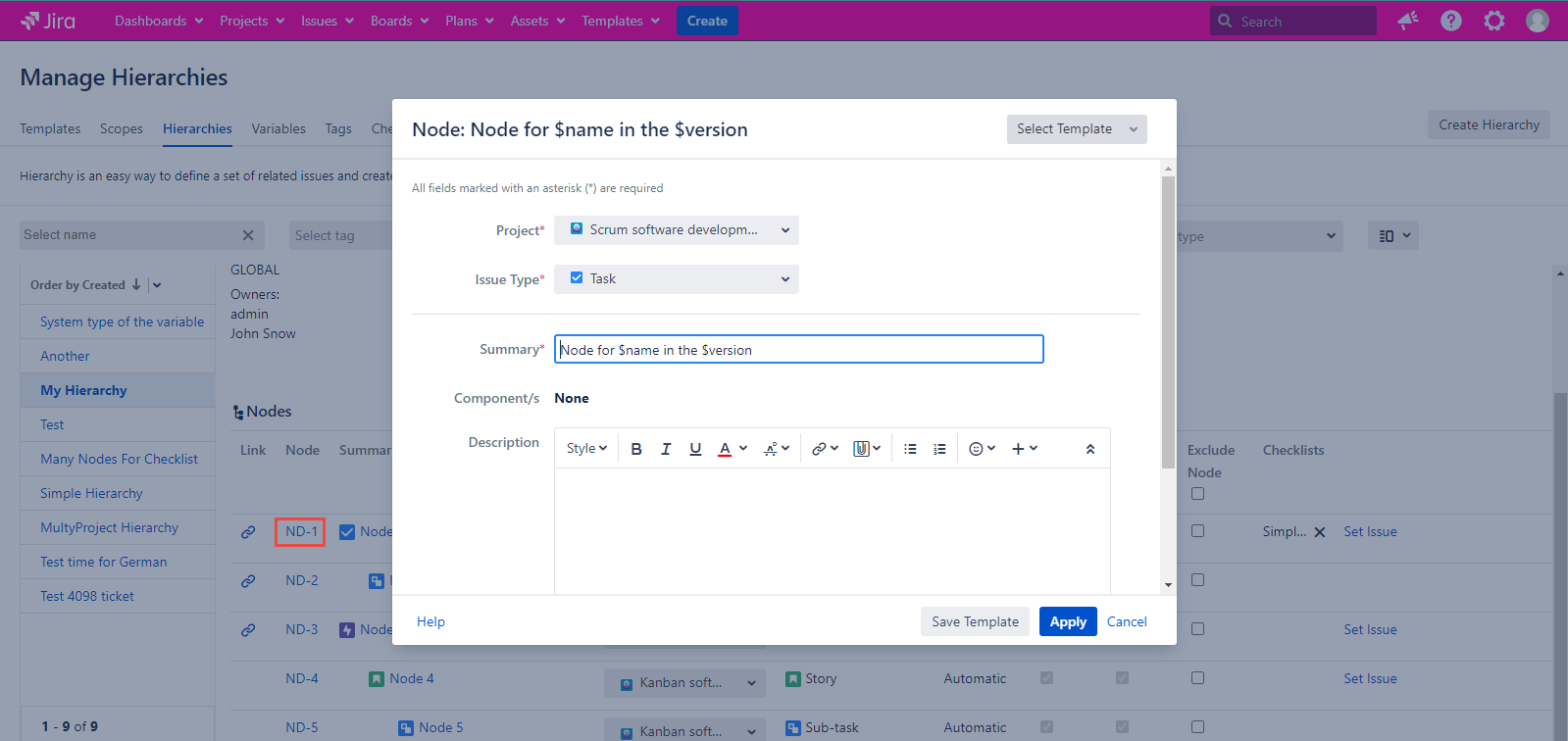
Task: Apply italic formatting in Description toolbar
Action: (666, 449)
